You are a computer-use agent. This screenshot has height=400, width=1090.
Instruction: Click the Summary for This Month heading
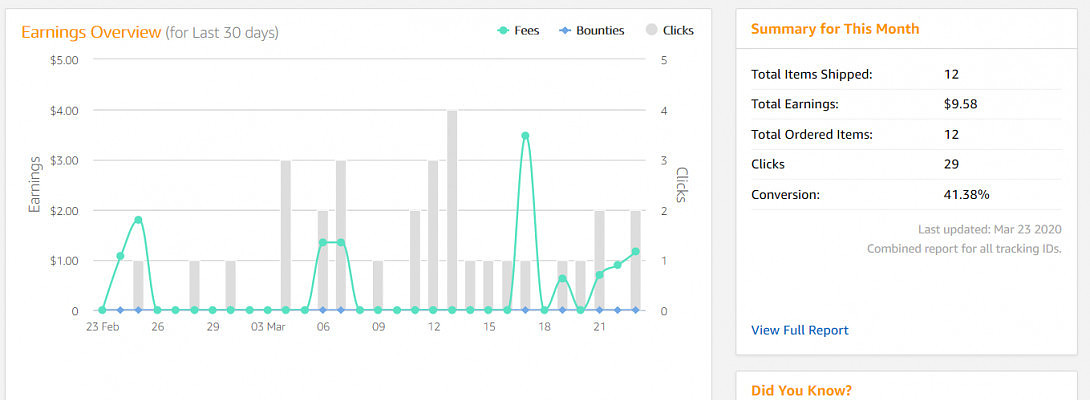(x=834, y=29)
